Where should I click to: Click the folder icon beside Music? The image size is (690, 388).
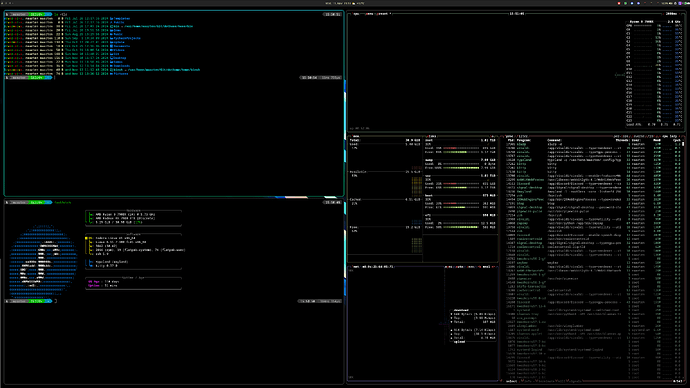(x=111, y=34)
